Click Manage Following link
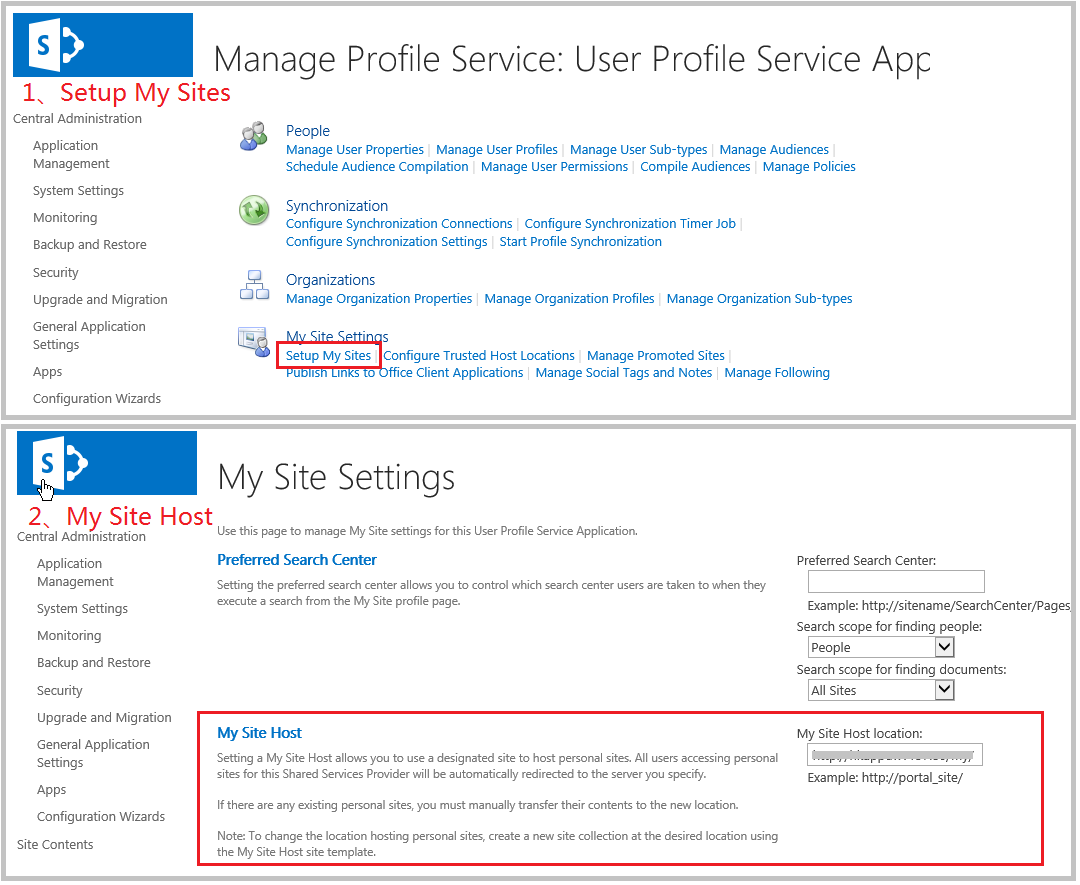1080x885 pixels. pos(777,373)
